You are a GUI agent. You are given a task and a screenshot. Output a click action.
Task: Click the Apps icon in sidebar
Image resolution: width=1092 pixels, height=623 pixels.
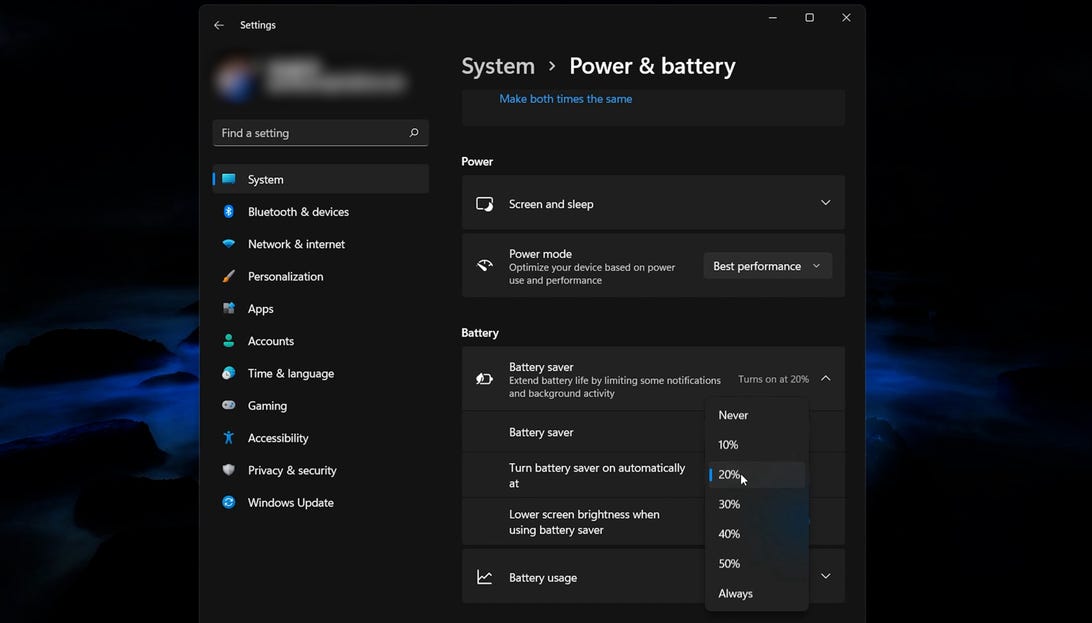point(228,308)
